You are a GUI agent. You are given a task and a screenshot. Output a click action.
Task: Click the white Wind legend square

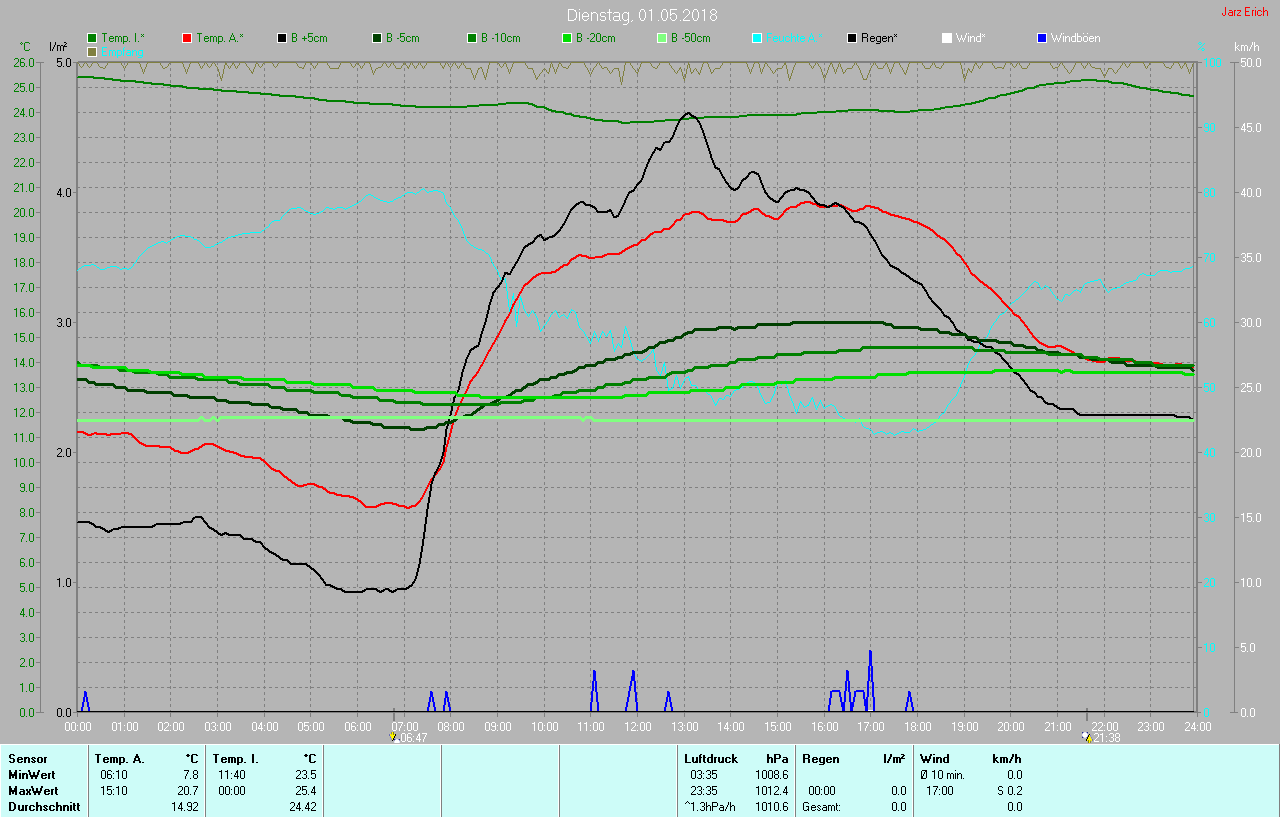pos(947,38)
